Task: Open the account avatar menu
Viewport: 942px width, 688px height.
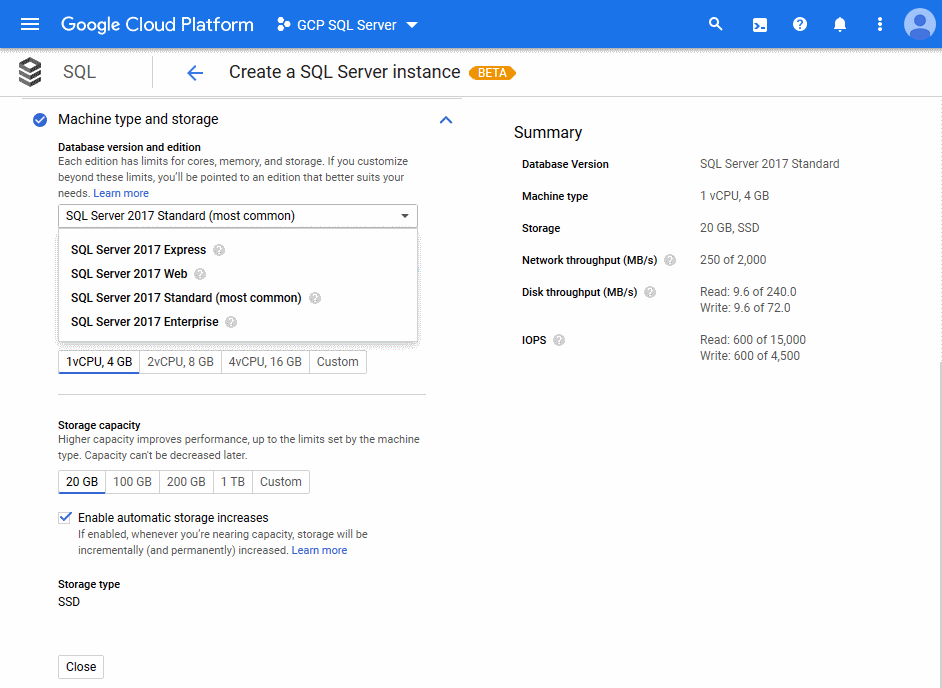Action: coord(918,24)
